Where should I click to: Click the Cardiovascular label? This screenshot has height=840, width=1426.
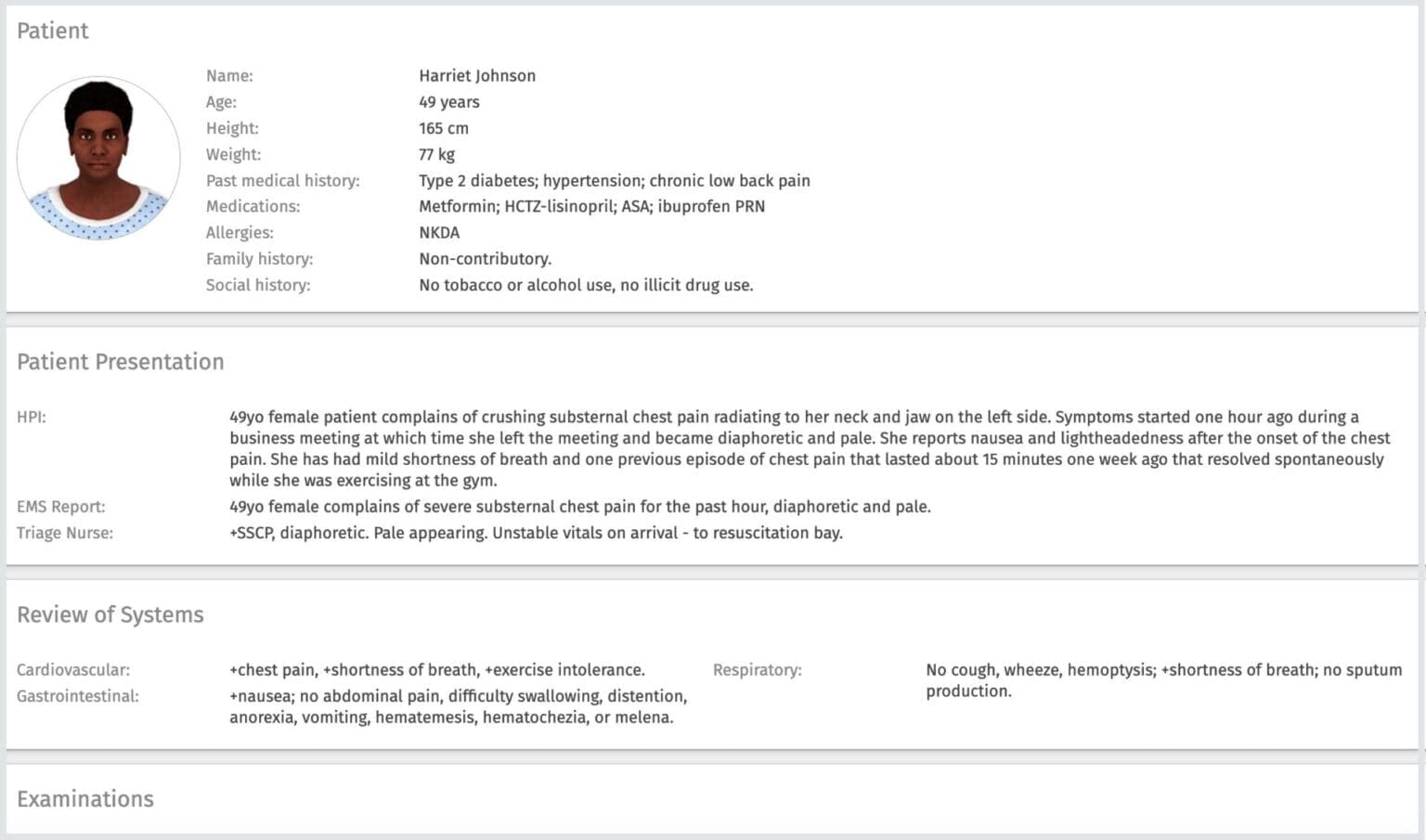[x=73, y=670]
